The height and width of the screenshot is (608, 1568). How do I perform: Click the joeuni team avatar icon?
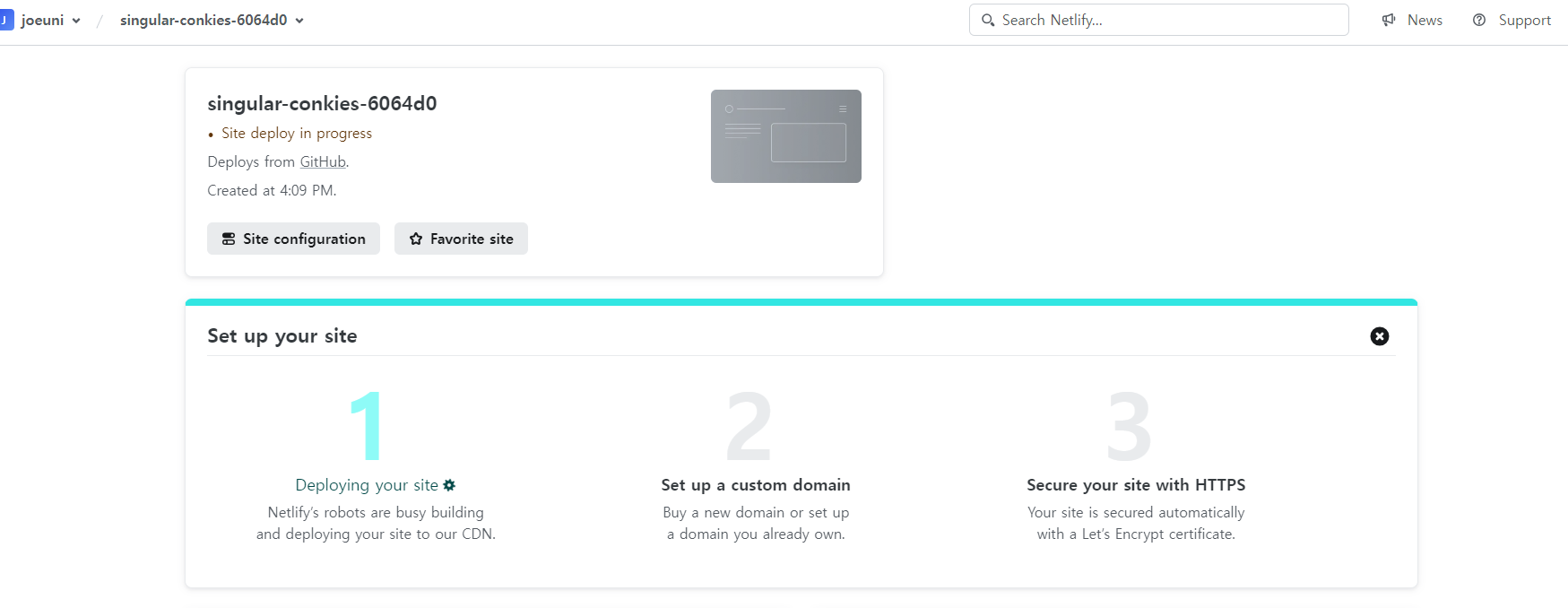6,20
